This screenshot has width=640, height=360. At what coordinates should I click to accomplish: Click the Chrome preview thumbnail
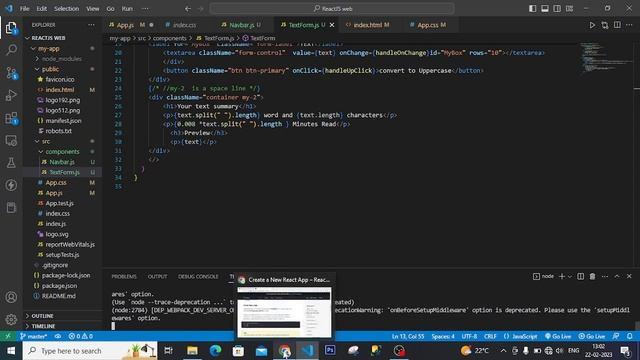tap(284, 312)
